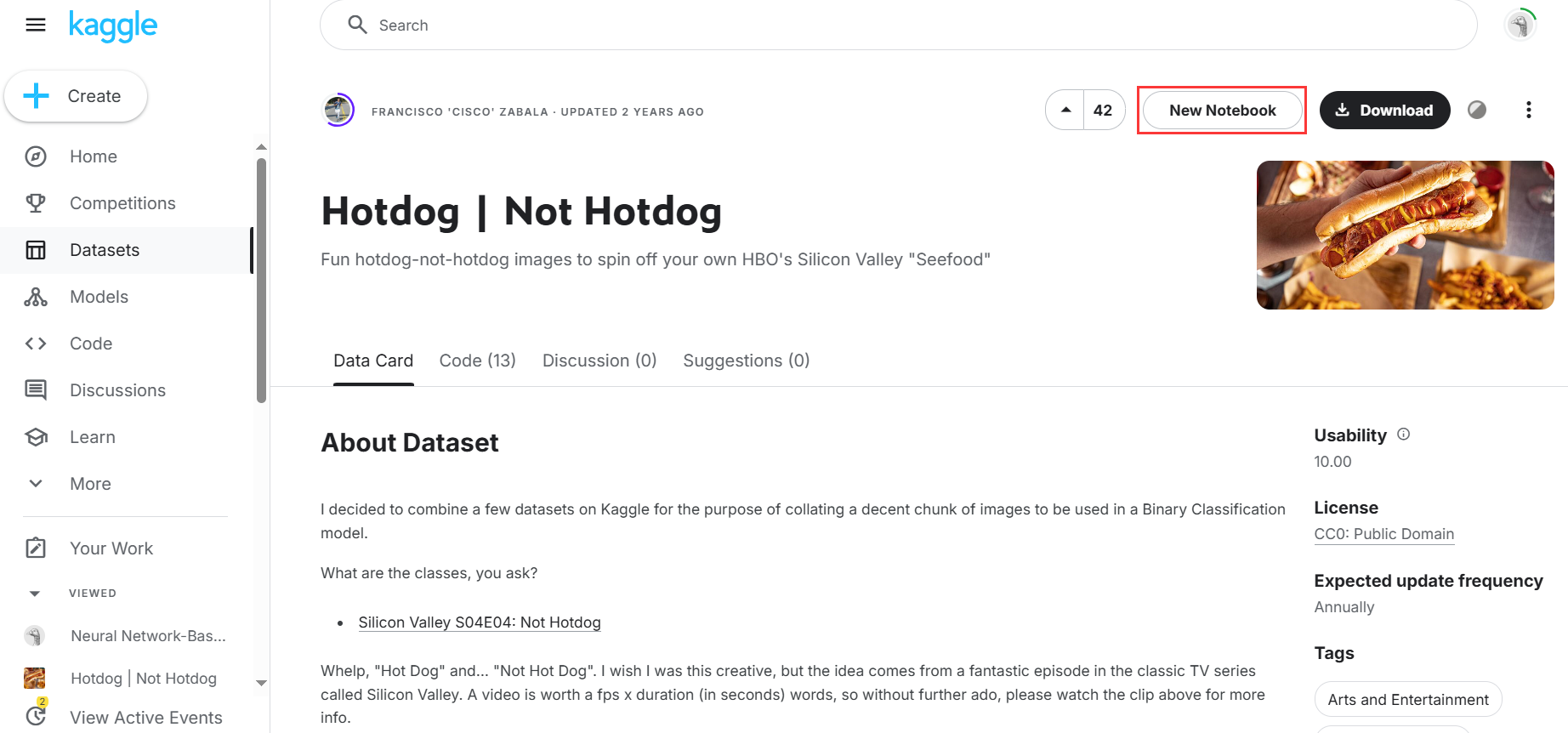The height and width of the screenshot is (733, 1568).
Task: Click the hotdog cover image thumbnail
Action: tap(1405, 235)
